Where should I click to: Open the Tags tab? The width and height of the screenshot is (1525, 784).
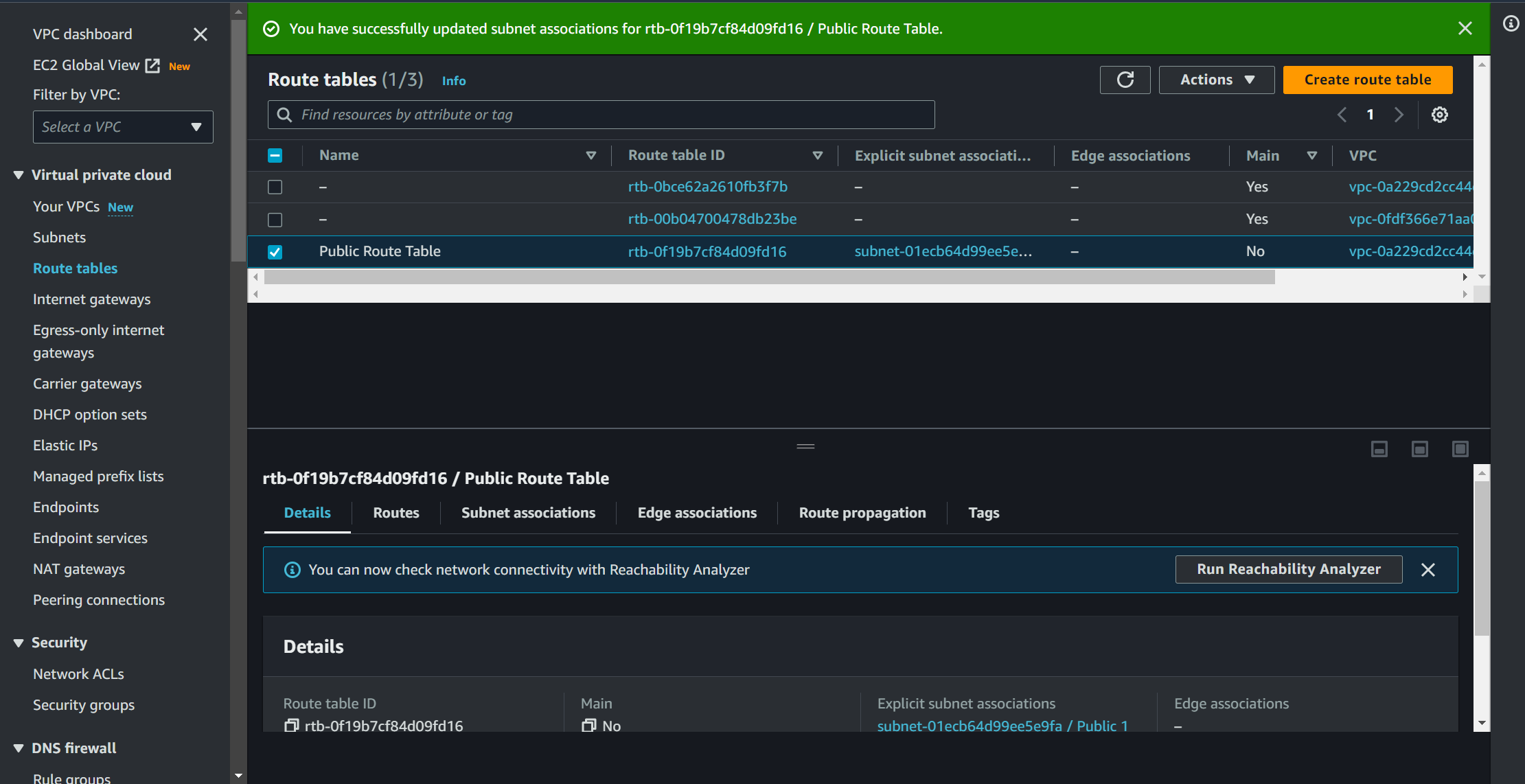point(983,513)
